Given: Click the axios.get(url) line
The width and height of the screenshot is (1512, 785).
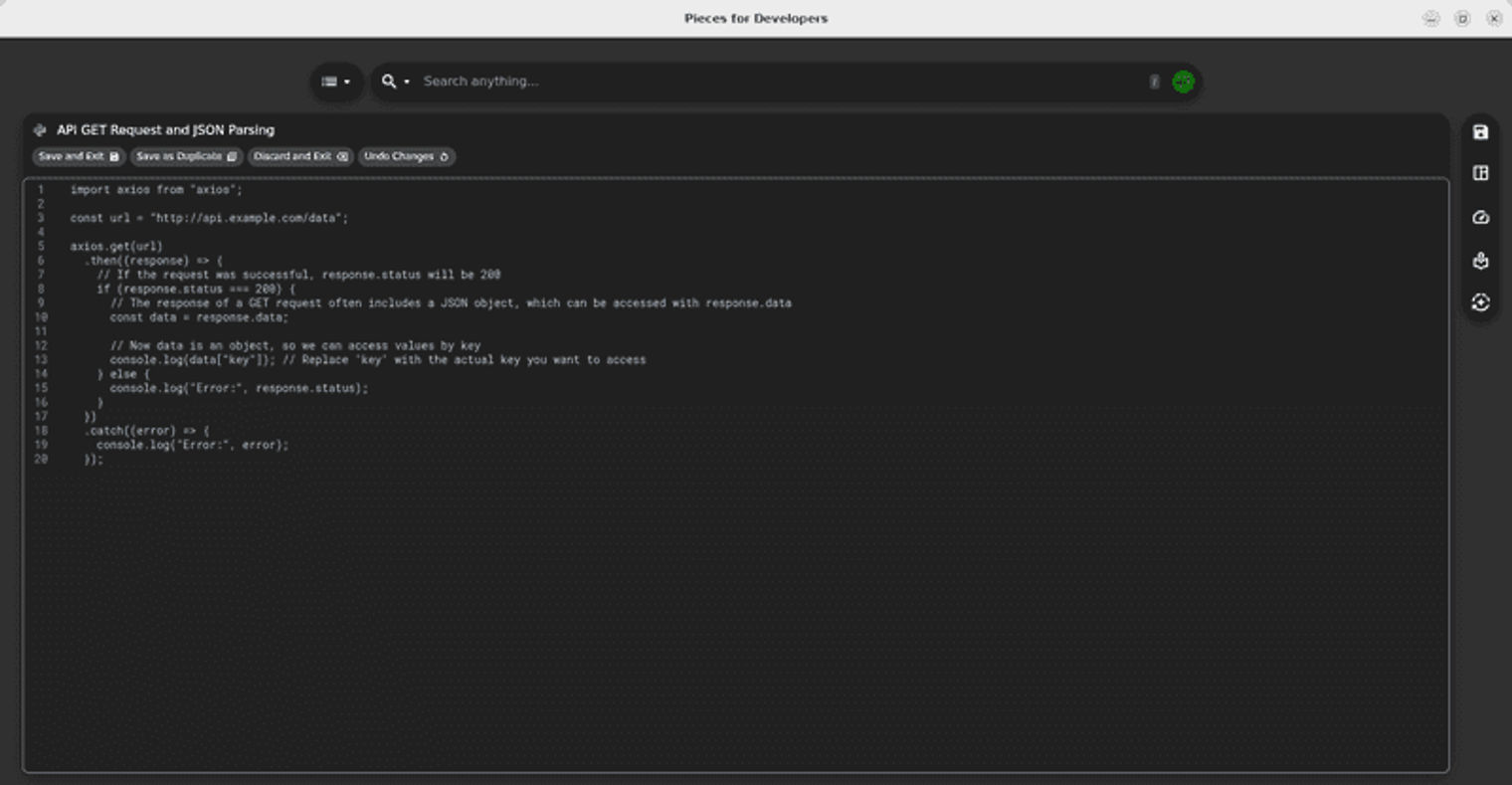Looking at the screenshot, I should pyautogui.click(x=115, y=246).
